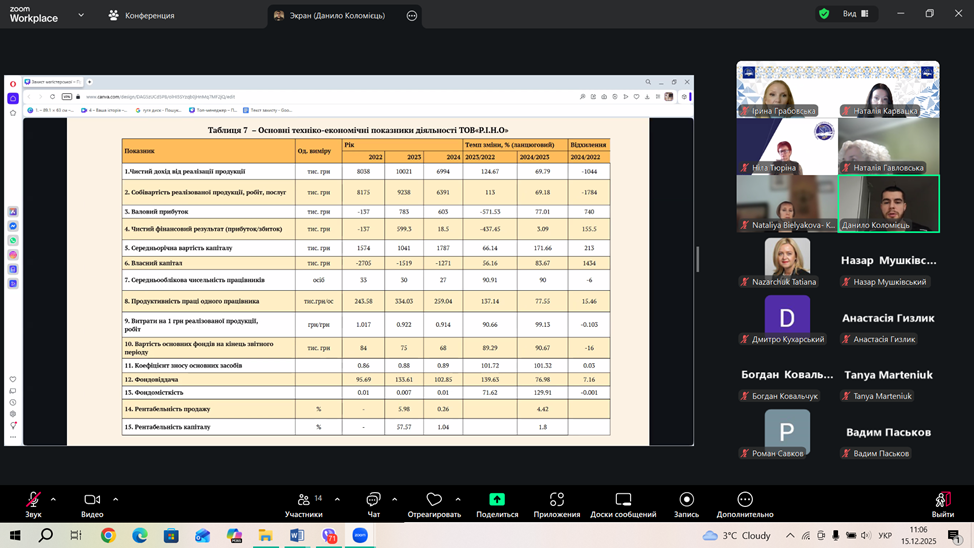Viewport: 974px width, 548px height.
Task: Expand audio options arrow next to Звук
Action: (53, 499)
